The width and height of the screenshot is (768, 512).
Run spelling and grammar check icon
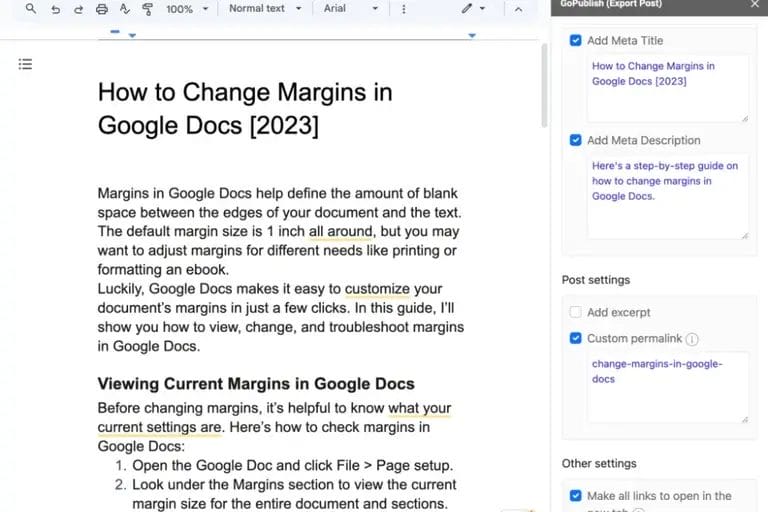[x=125, y=9]
